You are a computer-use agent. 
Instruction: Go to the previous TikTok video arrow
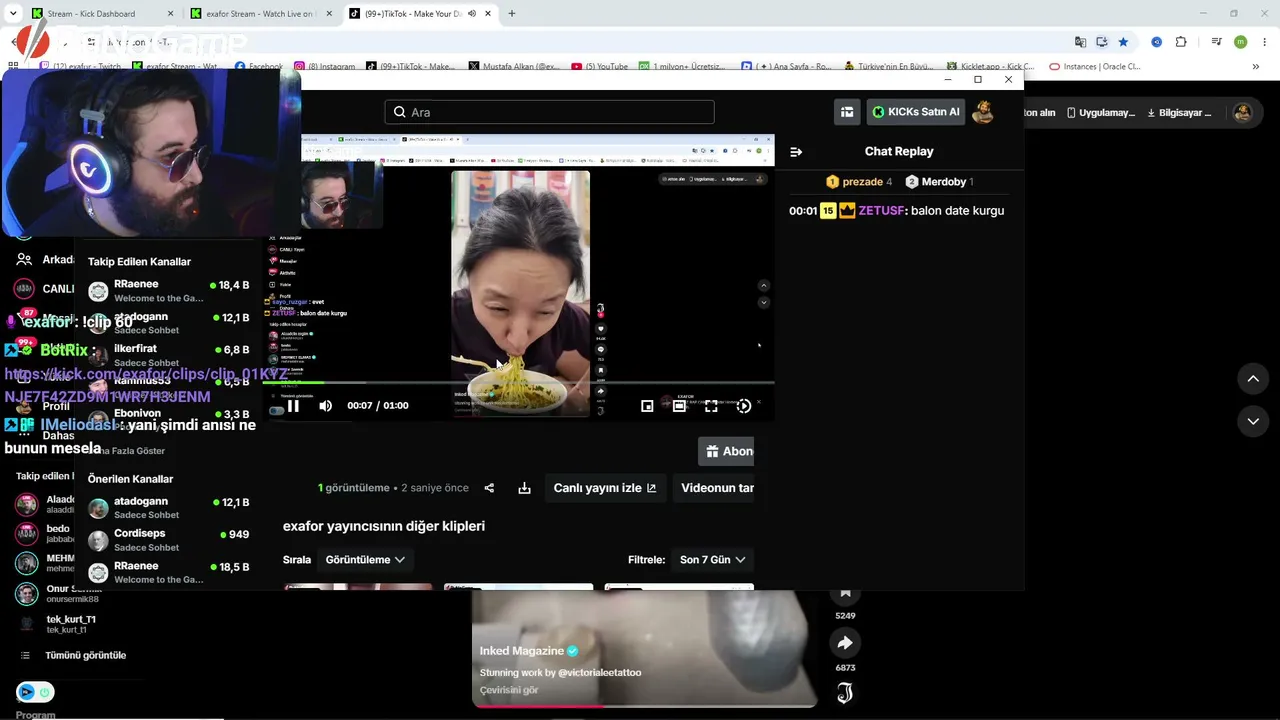1253,379
